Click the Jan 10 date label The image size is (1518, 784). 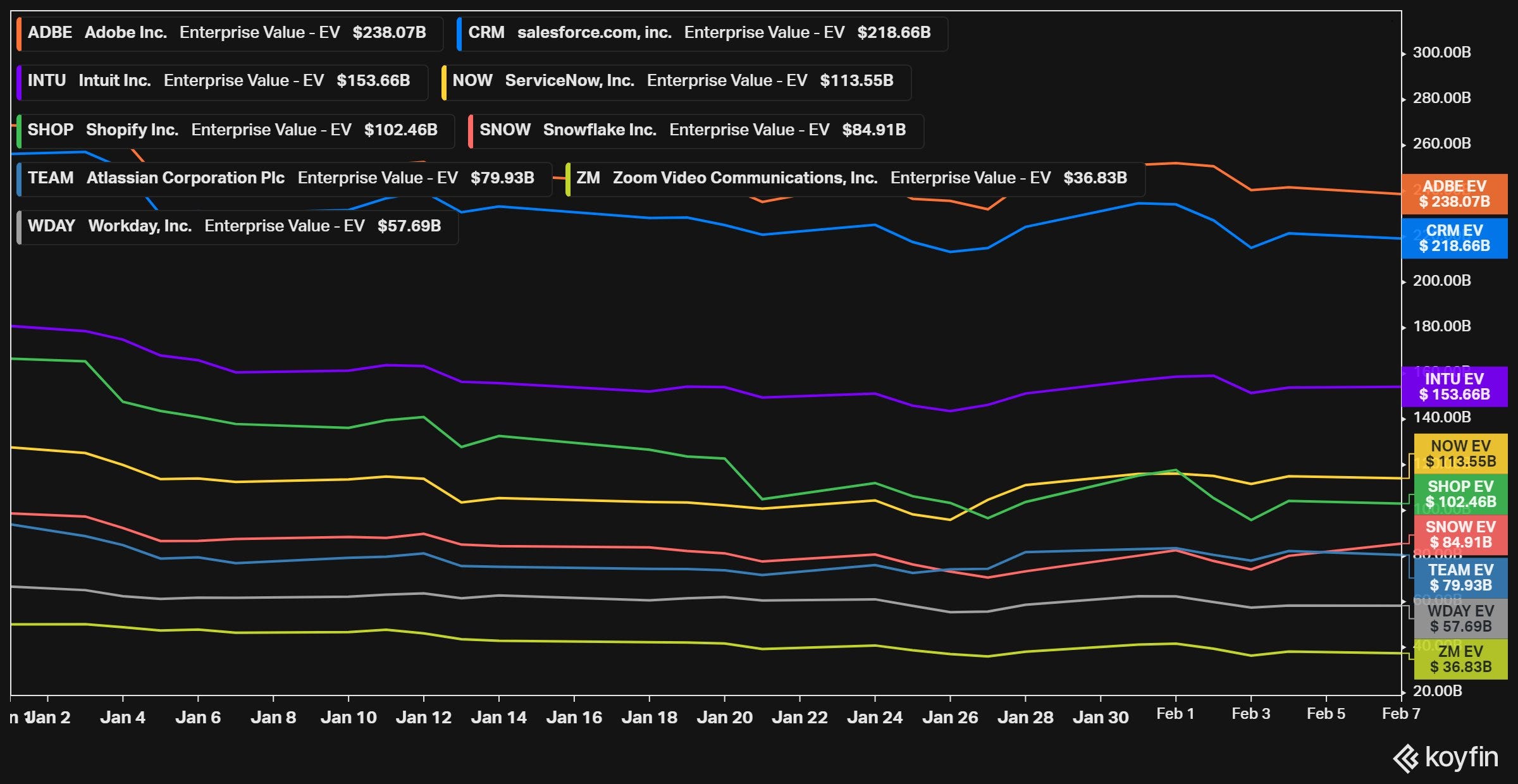[x=349, y=718]
